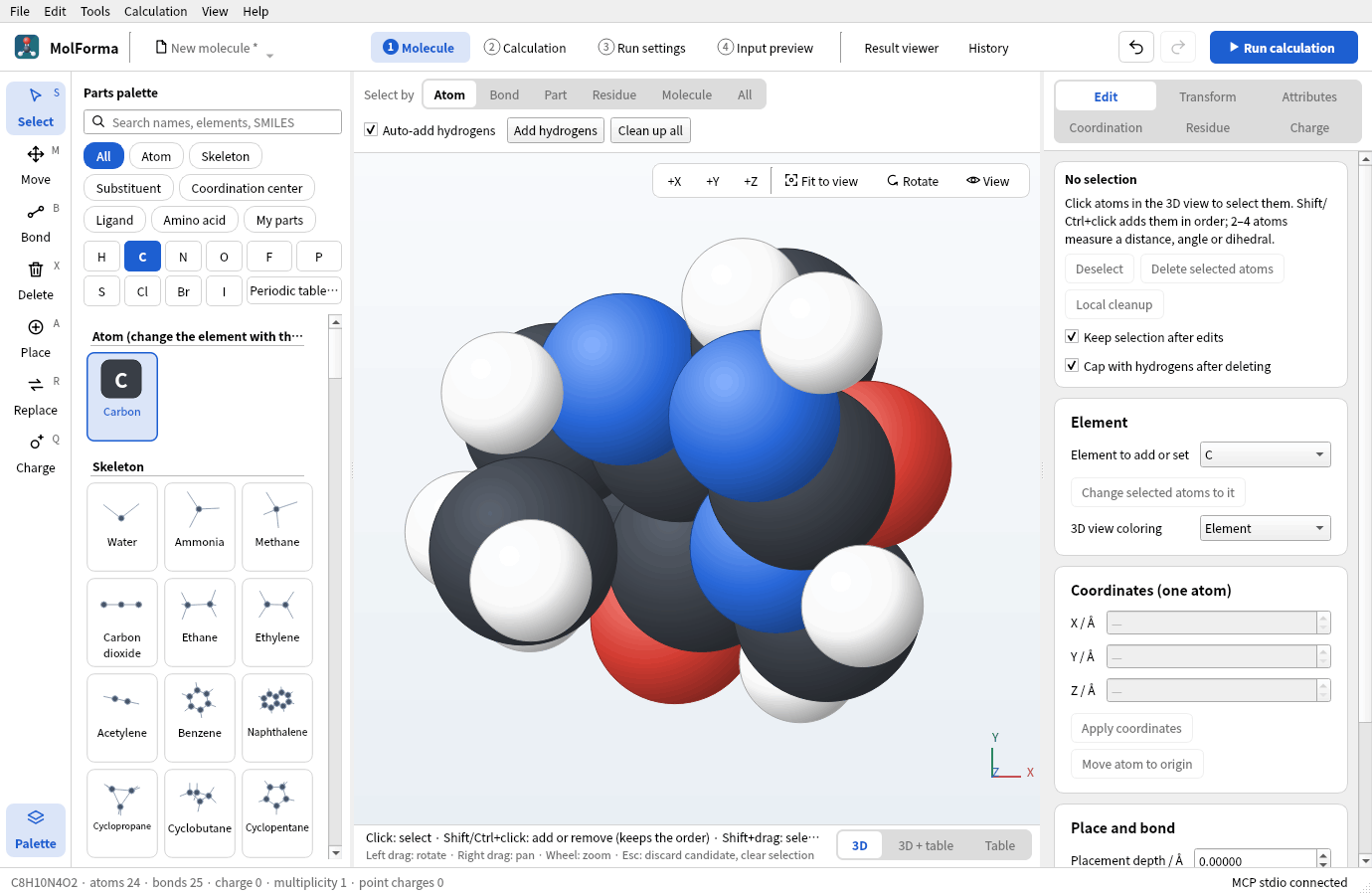Focus the parts palette search field
The image size is (1372, 895).
[213, 122]
